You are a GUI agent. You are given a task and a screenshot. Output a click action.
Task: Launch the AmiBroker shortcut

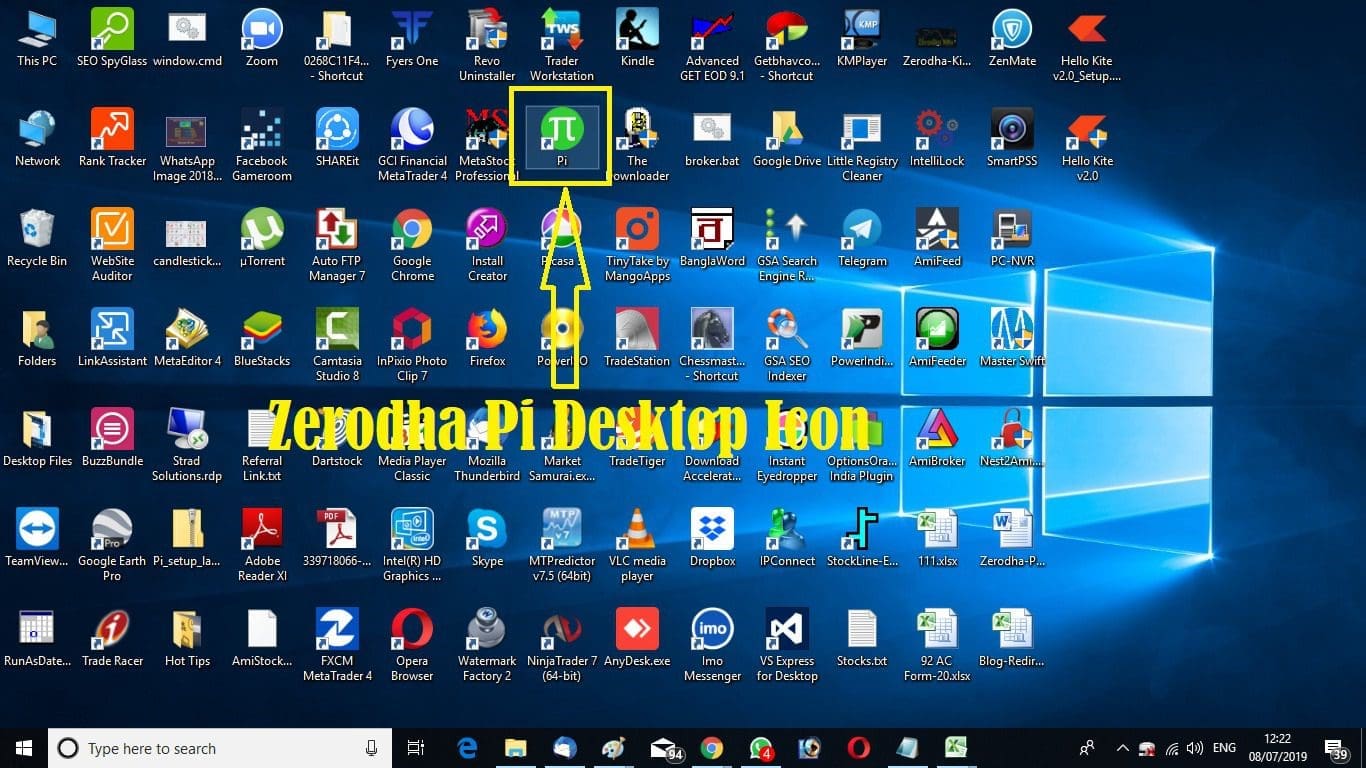[937, 437]
